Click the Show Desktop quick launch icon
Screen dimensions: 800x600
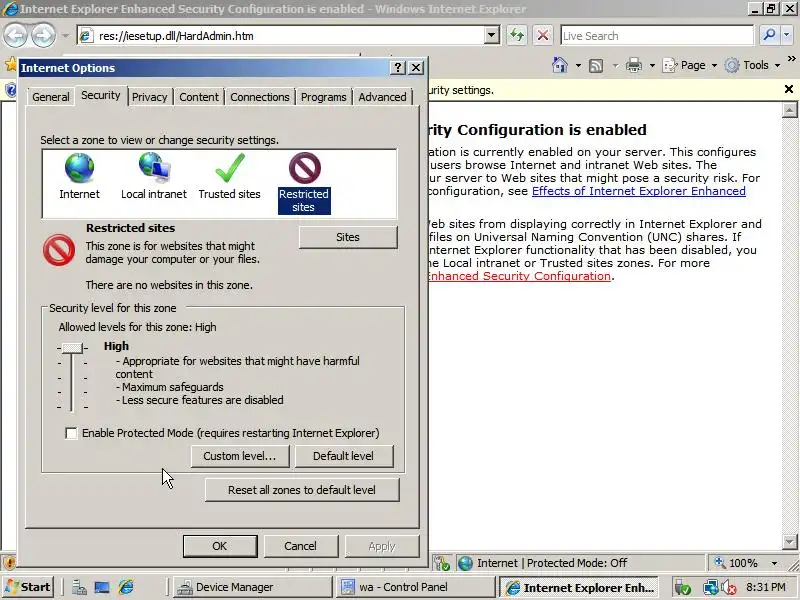[x=102, y=588]
